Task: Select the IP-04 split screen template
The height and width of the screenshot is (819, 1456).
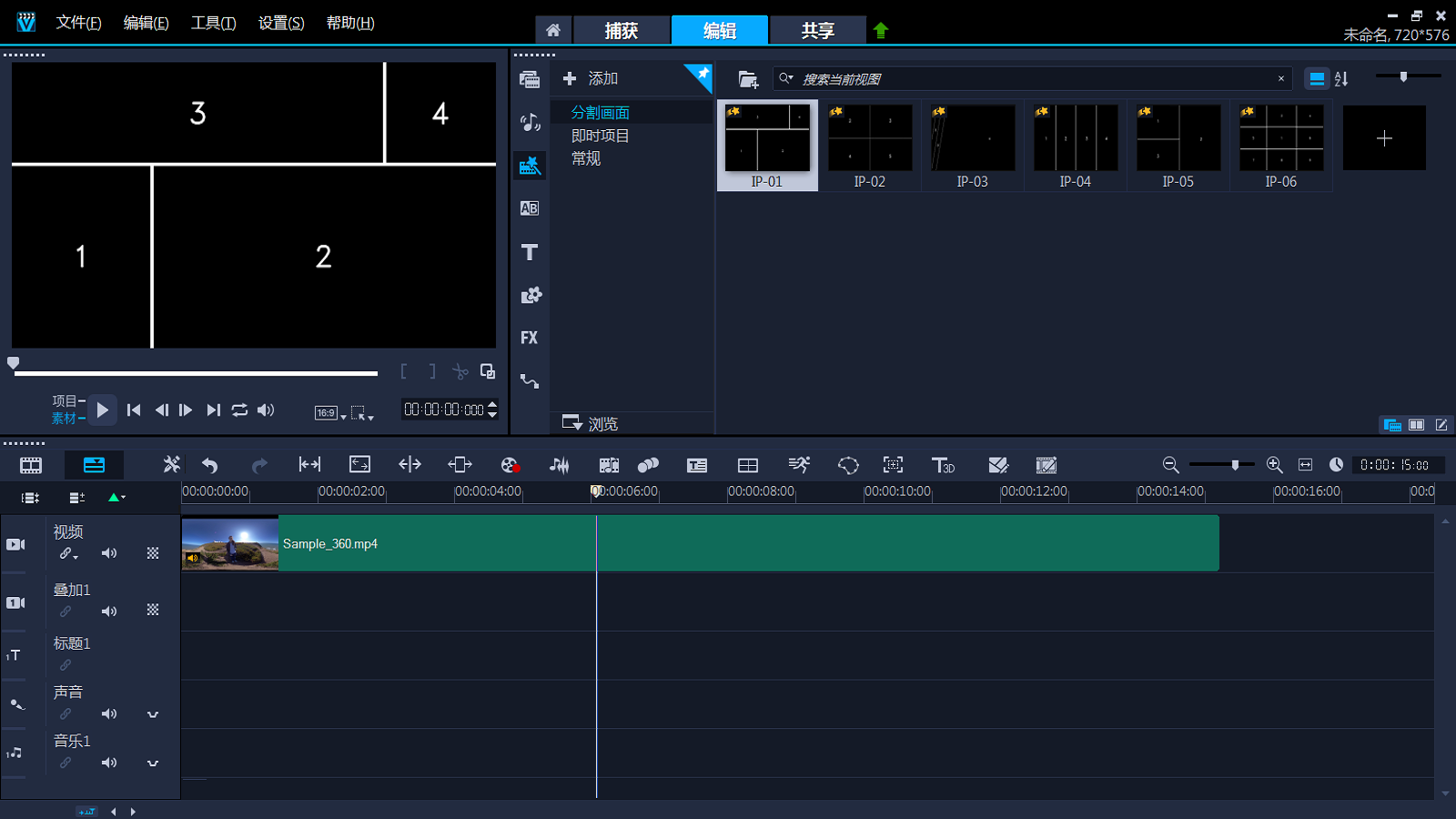Action: click(x=1075, y=146)
